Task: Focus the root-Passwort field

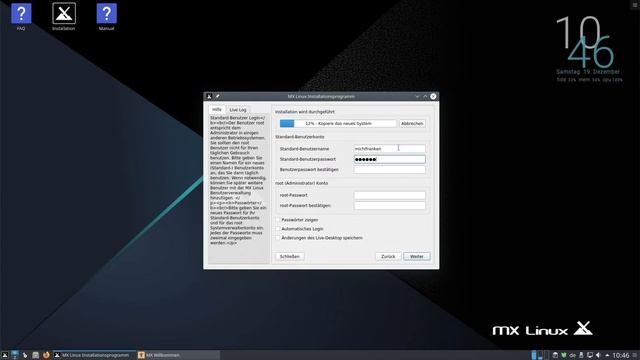Action: pyautogui.click(x=389, y=195)
